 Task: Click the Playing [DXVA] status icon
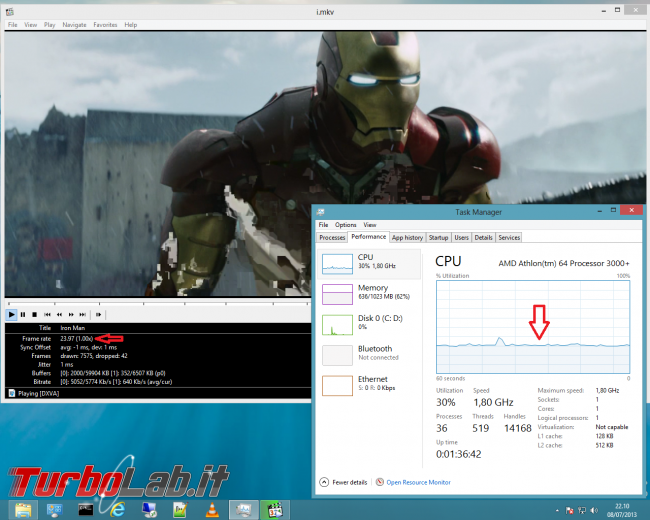pos(12,393)
